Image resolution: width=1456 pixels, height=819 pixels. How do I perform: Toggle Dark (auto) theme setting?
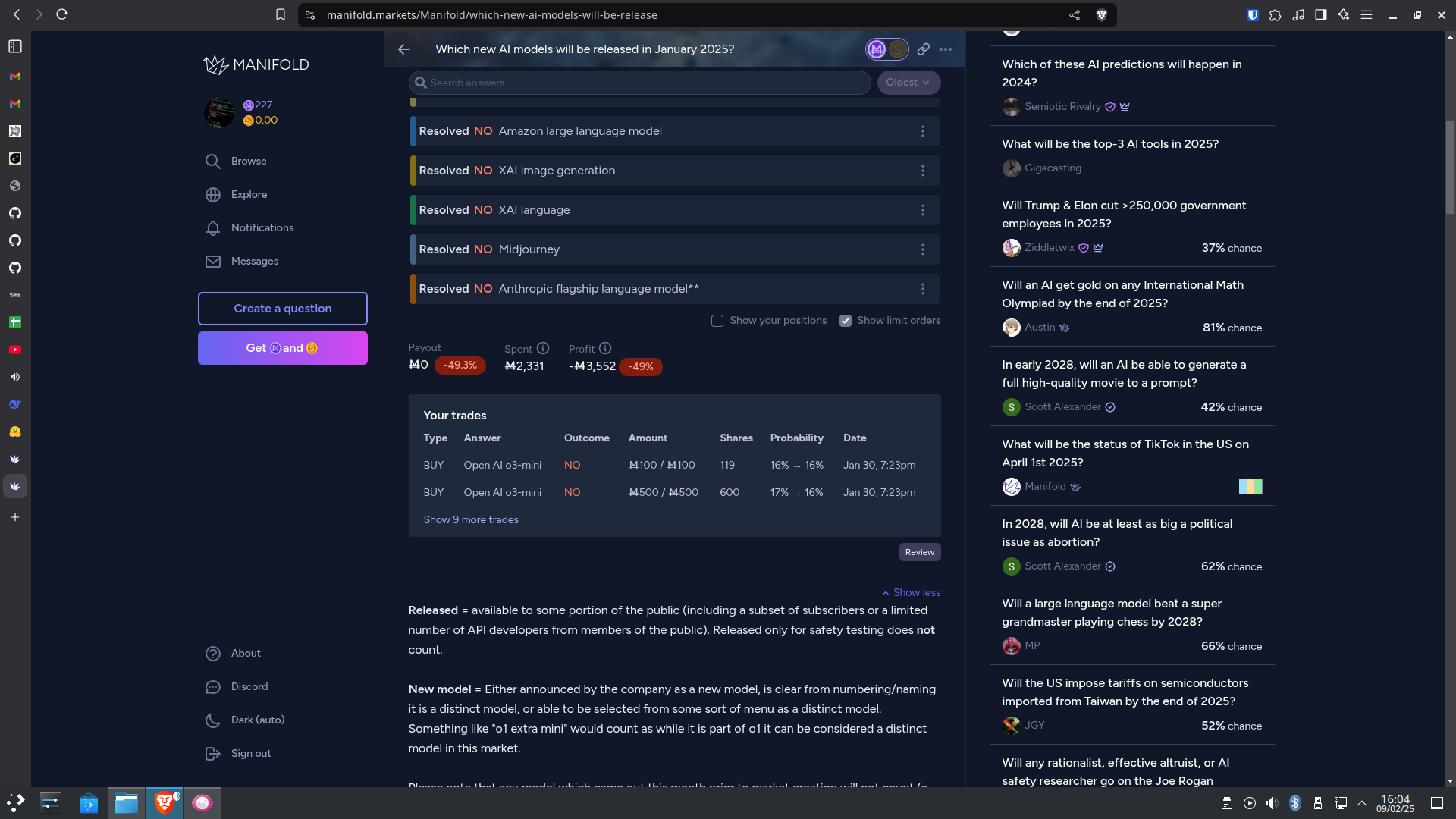245,720
